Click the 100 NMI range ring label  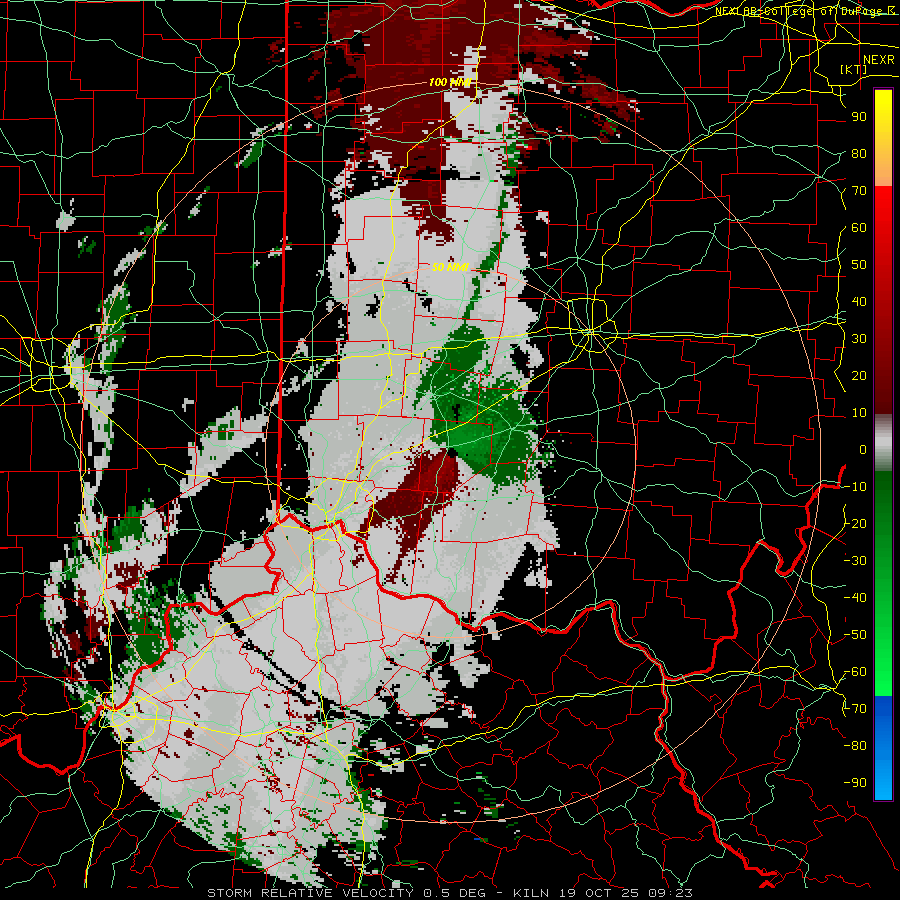tap(450, 83)
